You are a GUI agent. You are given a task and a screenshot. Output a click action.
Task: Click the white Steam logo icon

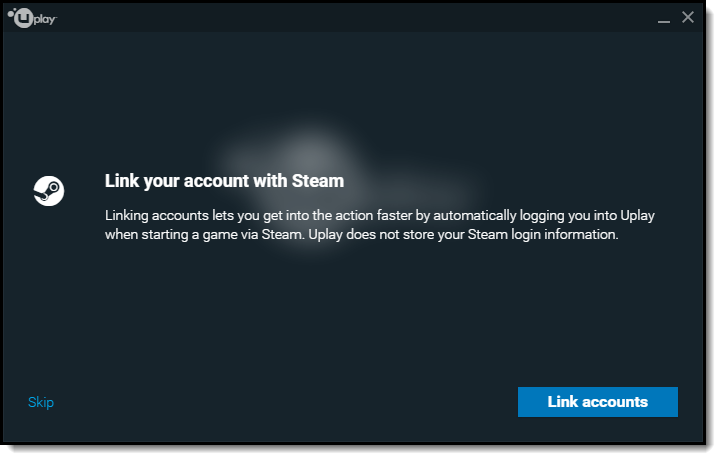[x=49, y=191]
